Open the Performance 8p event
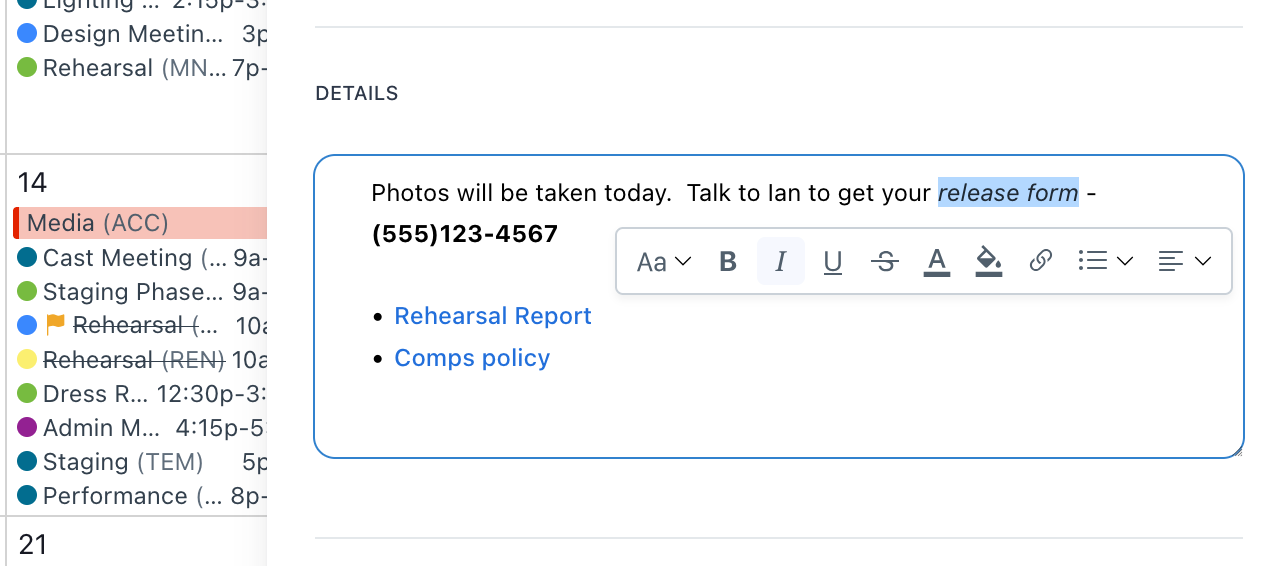This screenshot has height=566, width=1288. 140,496
